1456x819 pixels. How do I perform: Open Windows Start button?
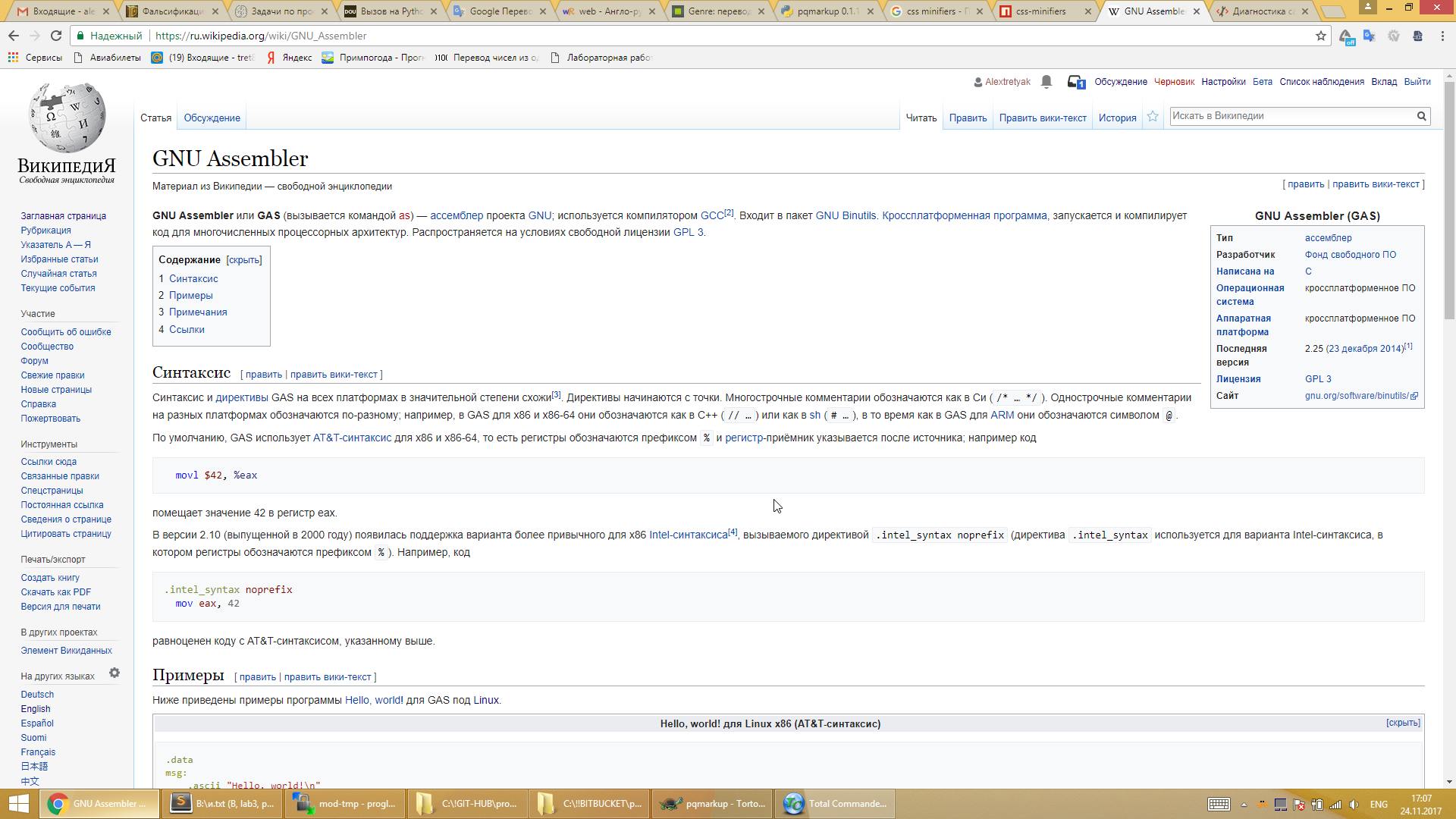[x=18, y=804]
